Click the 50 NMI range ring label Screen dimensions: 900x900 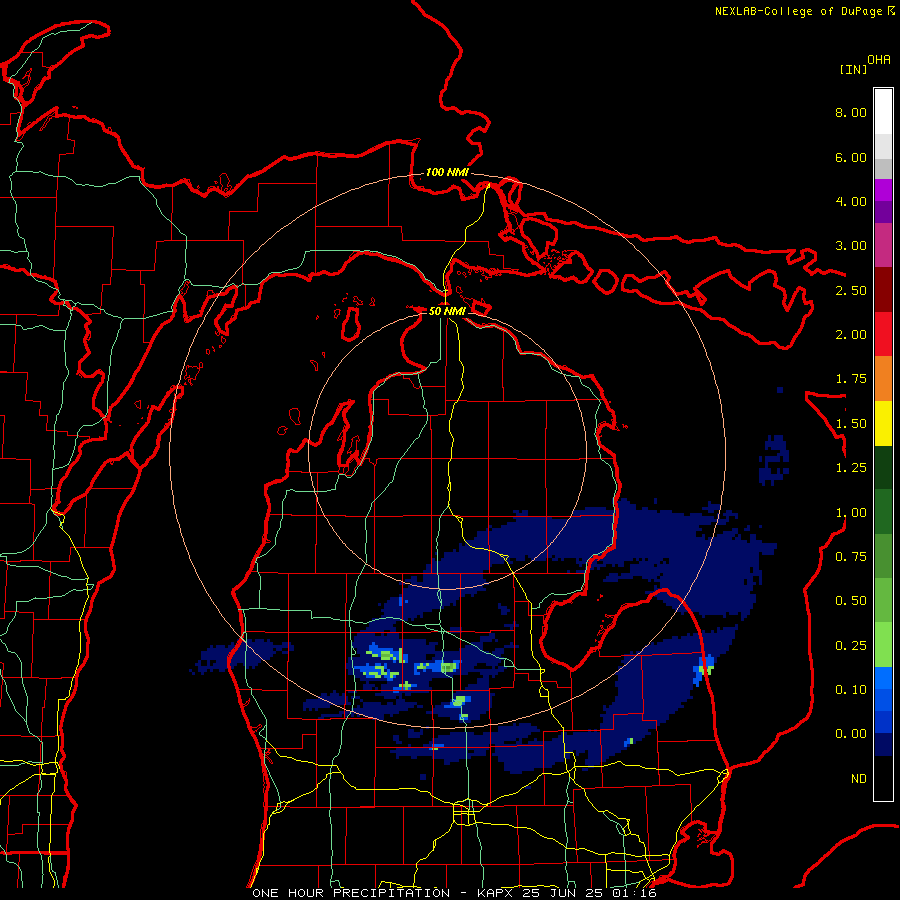(447, 311)
